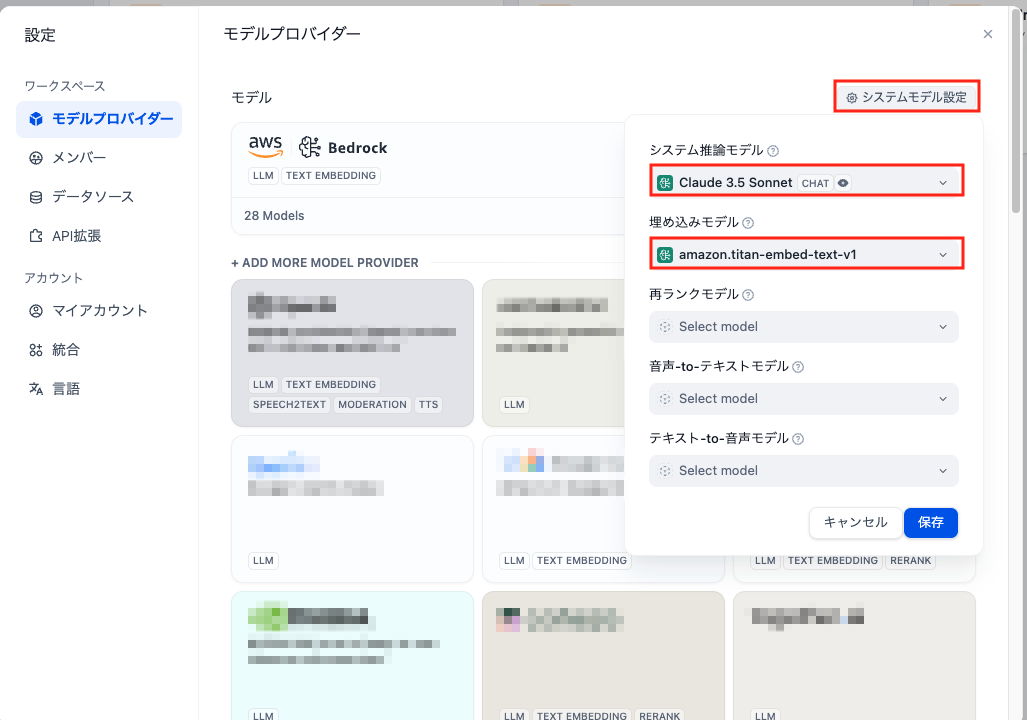The height and width of the screenshot is (720, 1027).
Task: Click the vertical scrollbar of the settings page
Action: click(1016, 111)
